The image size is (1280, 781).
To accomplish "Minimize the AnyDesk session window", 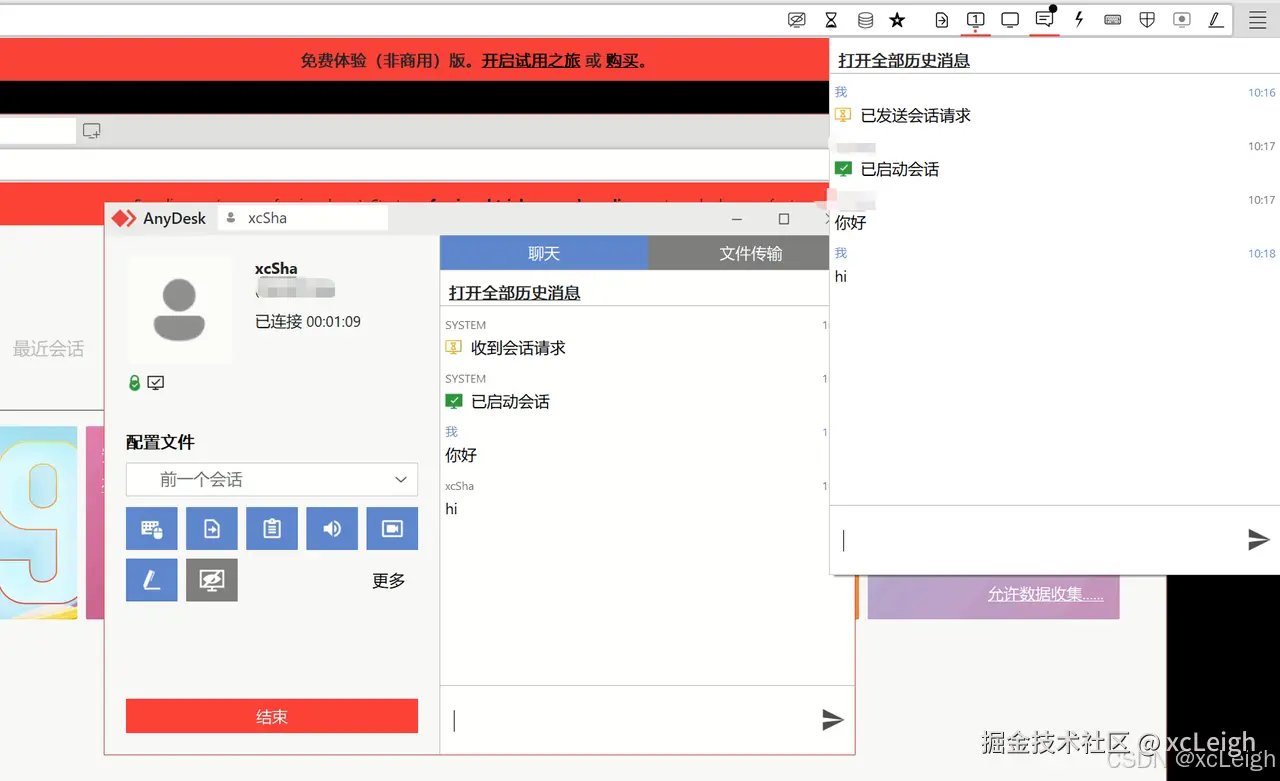I will [x=736, y=219].
